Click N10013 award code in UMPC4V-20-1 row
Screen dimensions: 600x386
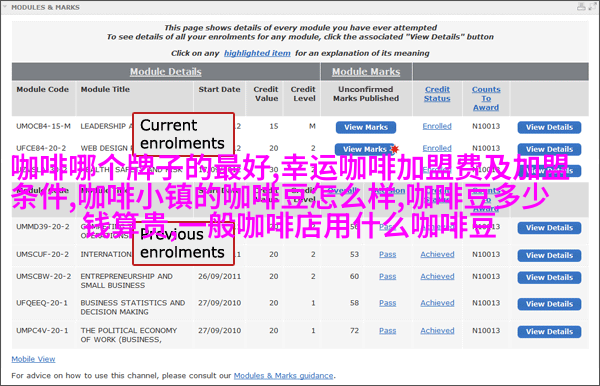tap(486, 331)
